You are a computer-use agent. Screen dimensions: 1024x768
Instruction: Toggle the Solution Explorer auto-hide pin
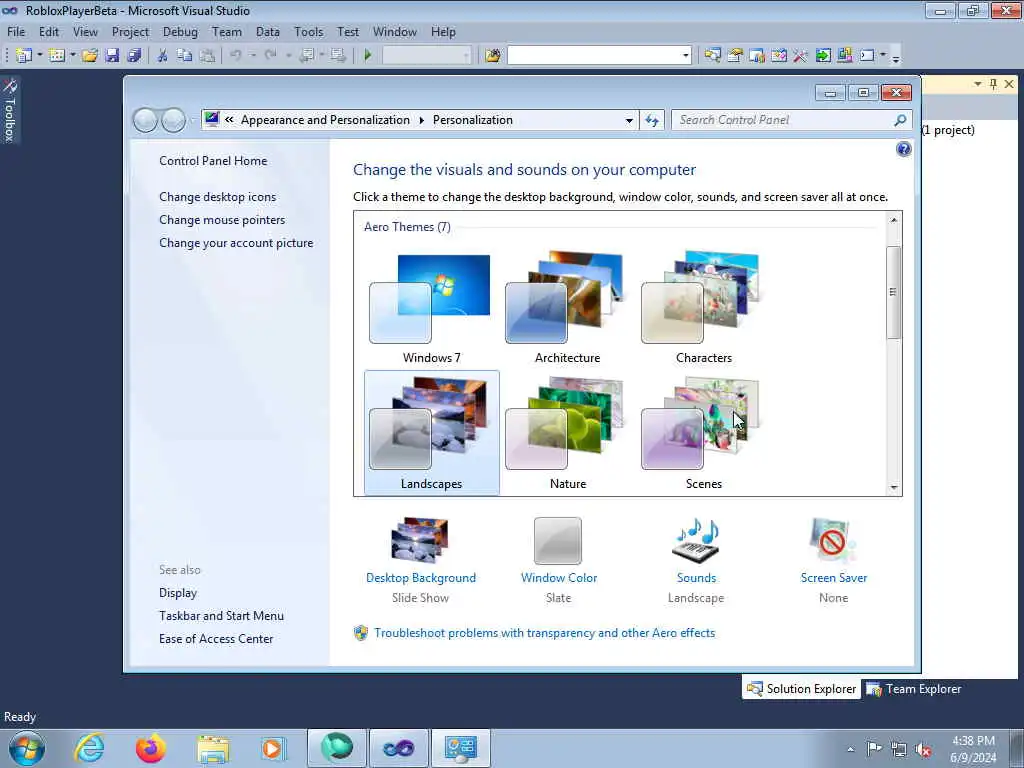click(993, 84)
